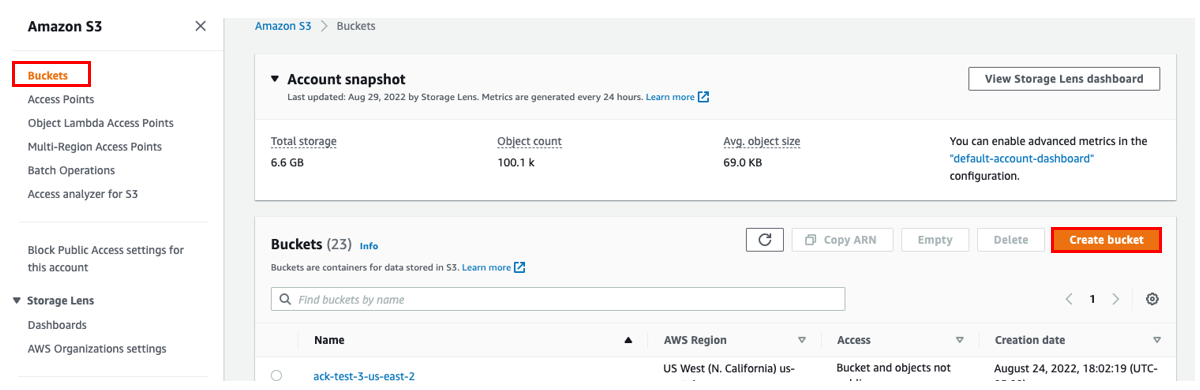Open the default-account-dashboard link

click(x=1022, y=158)
